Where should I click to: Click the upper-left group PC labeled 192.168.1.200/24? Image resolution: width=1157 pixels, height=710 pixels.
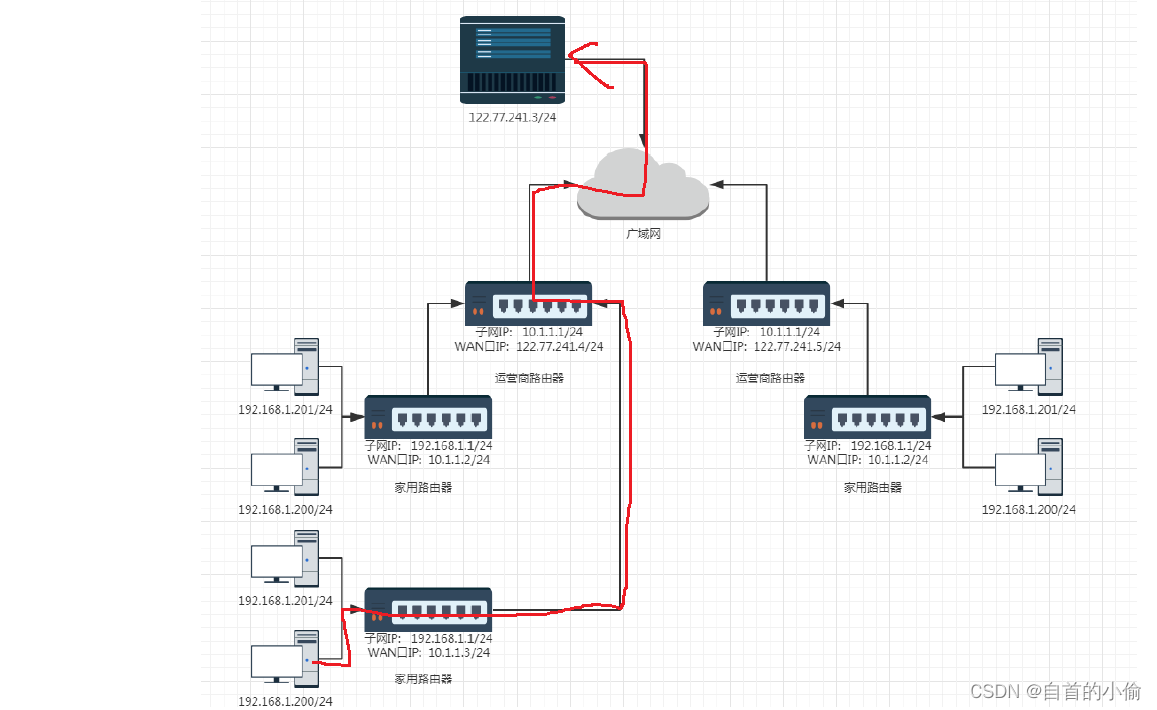tap(285, 466)
